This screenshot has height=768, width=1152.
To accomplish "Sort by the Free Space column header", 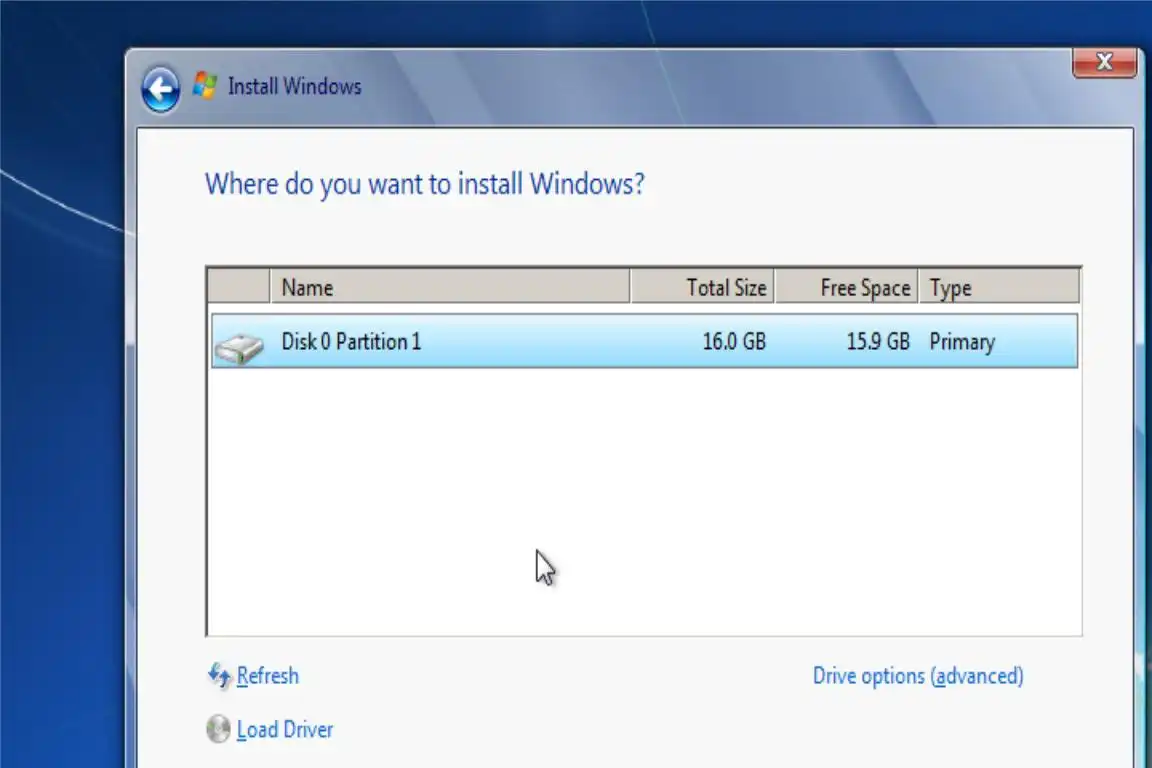I will pyautogui.click(x=846, y=287).
